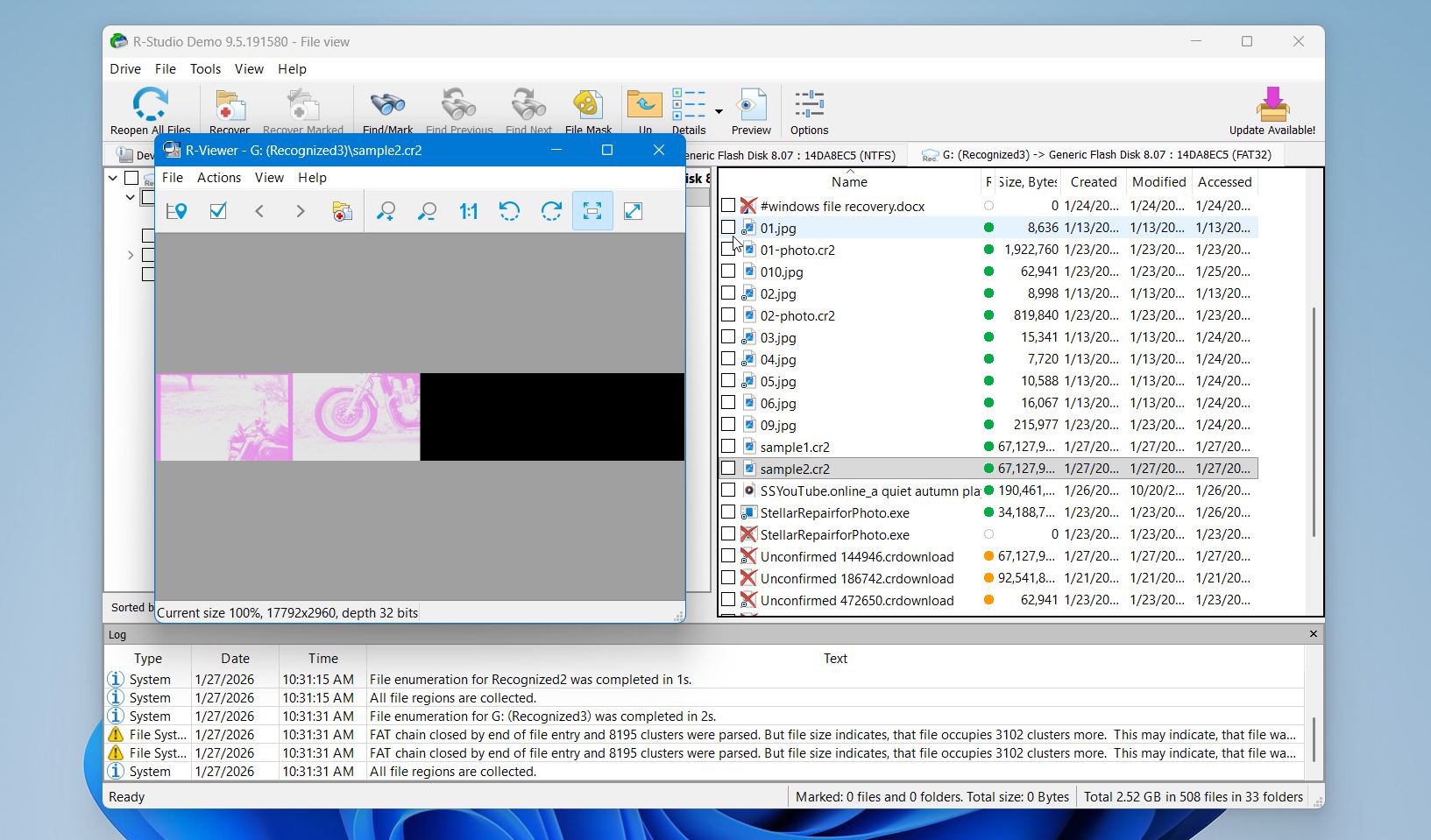
Task: Open the Actions menu in R-Viewer
Action: [218, 178]
